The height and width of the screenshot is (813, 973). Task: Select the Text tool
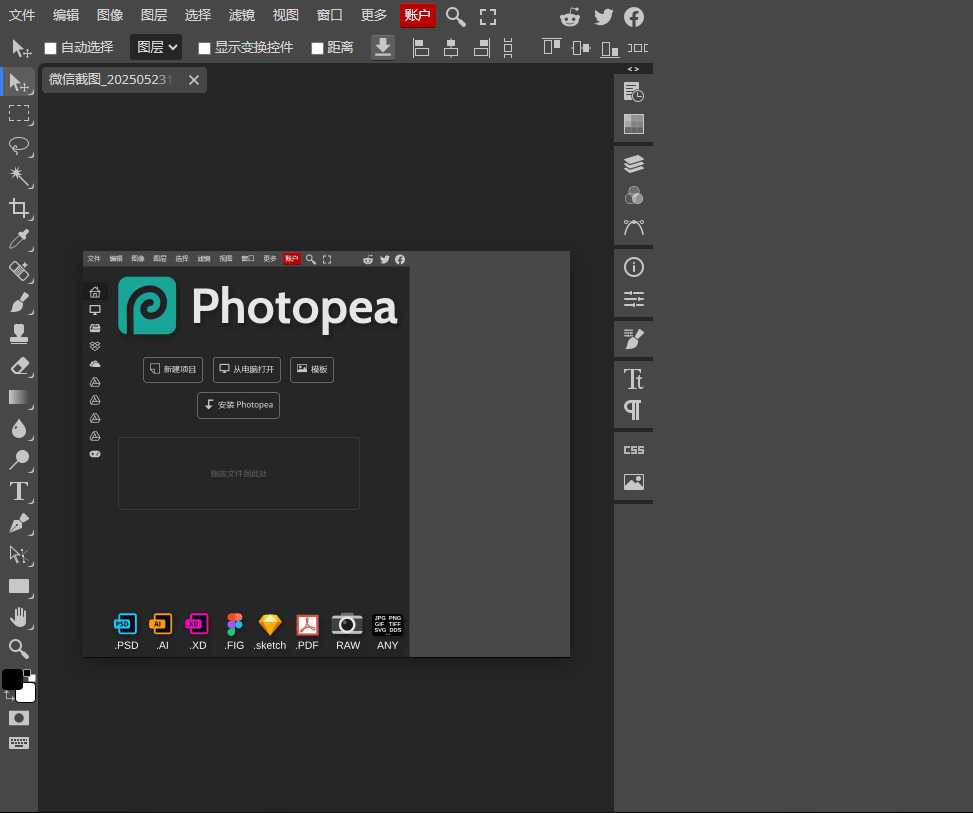click(19, 491)
